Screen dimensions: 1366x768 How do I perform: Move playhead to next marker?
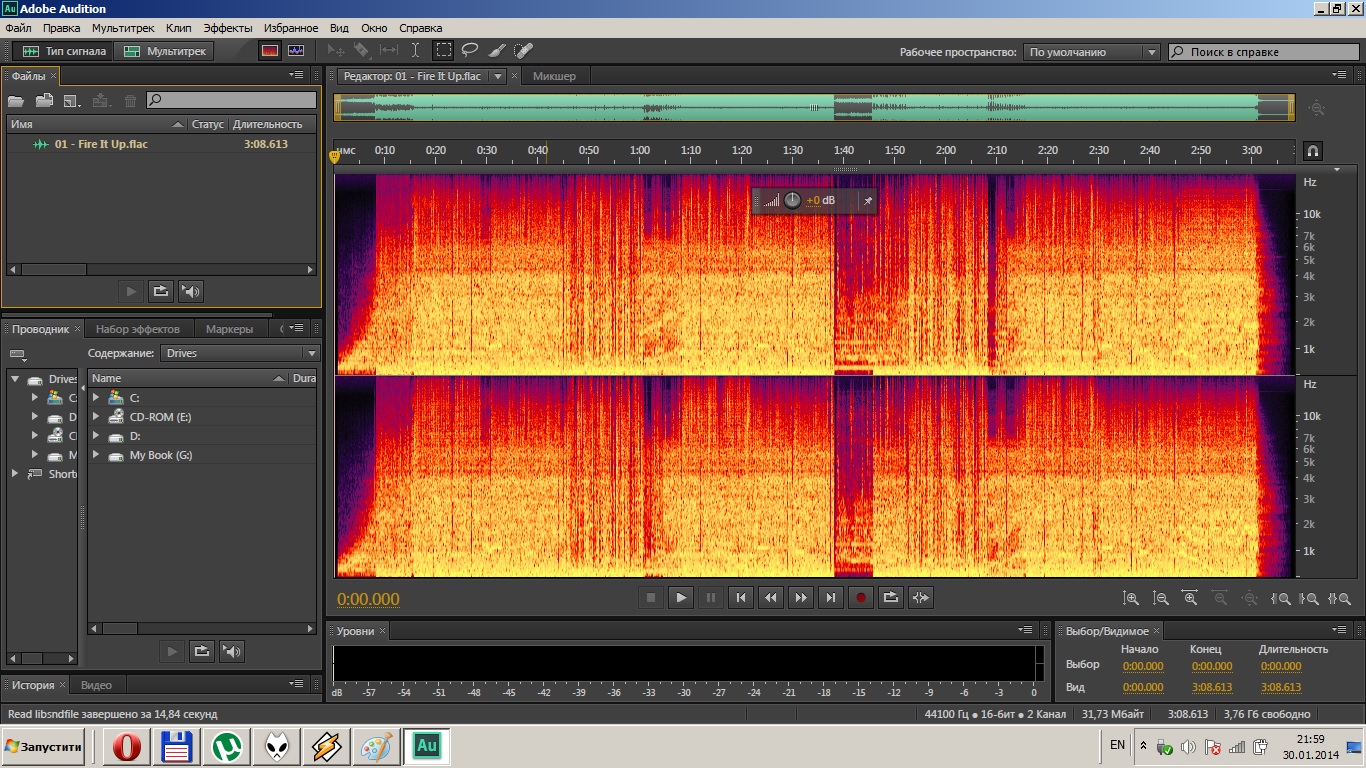(830, 598)
